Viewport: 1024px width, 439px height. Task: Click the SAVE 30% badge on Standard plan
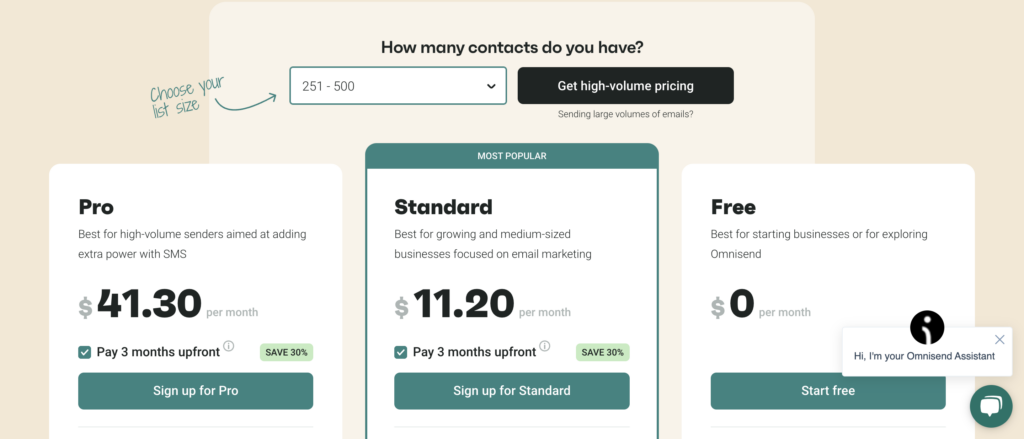(x=603, y=352)
